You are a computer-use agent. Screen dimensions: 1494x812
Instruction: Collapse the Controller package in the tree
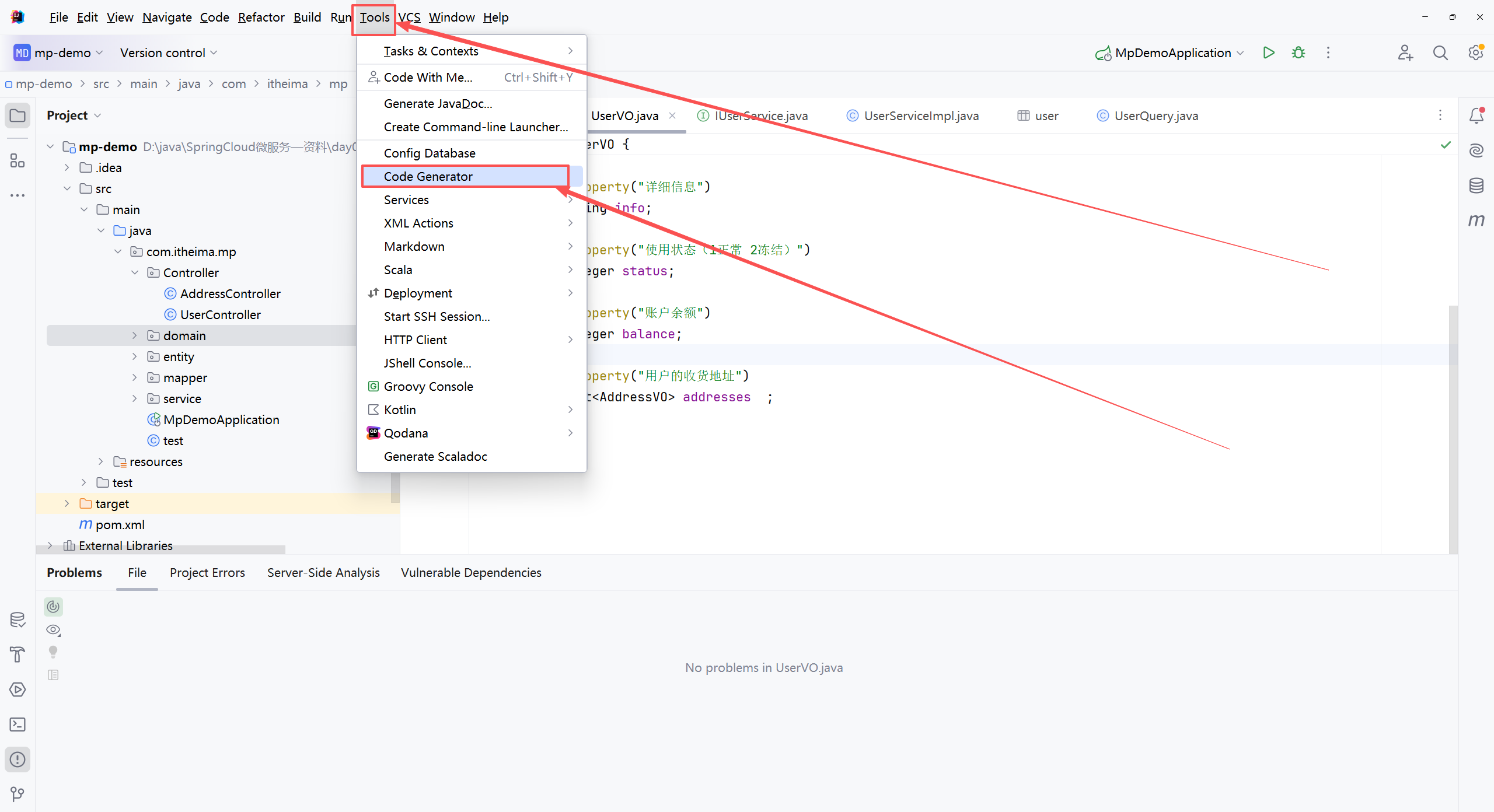135,272
